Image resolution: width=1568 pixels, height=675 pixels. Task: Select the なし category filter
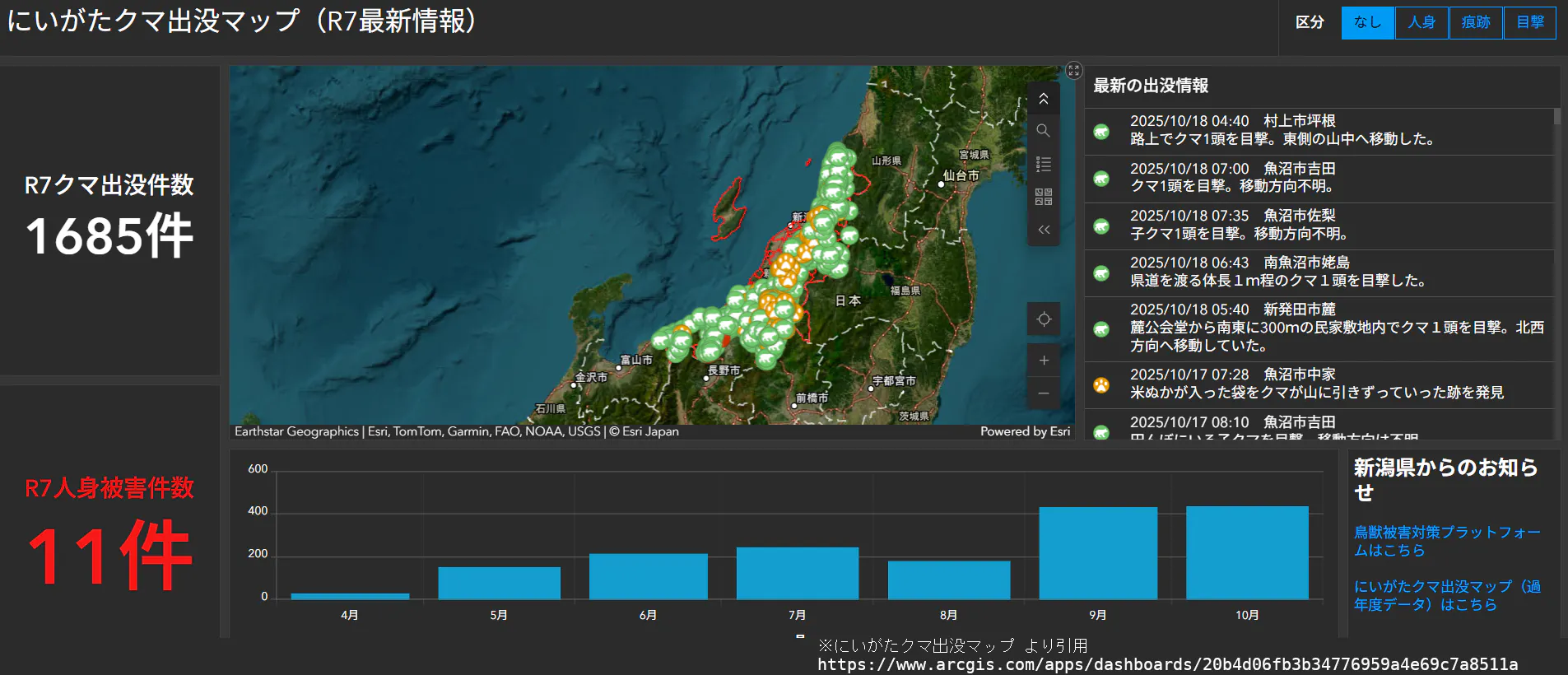click(x=1367, y=23)
